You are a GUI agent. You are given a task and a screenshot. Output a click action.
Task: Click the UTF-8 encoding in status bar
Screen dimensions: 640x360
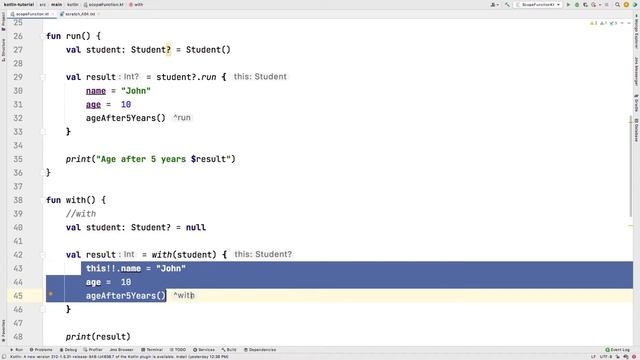[606, 357]
